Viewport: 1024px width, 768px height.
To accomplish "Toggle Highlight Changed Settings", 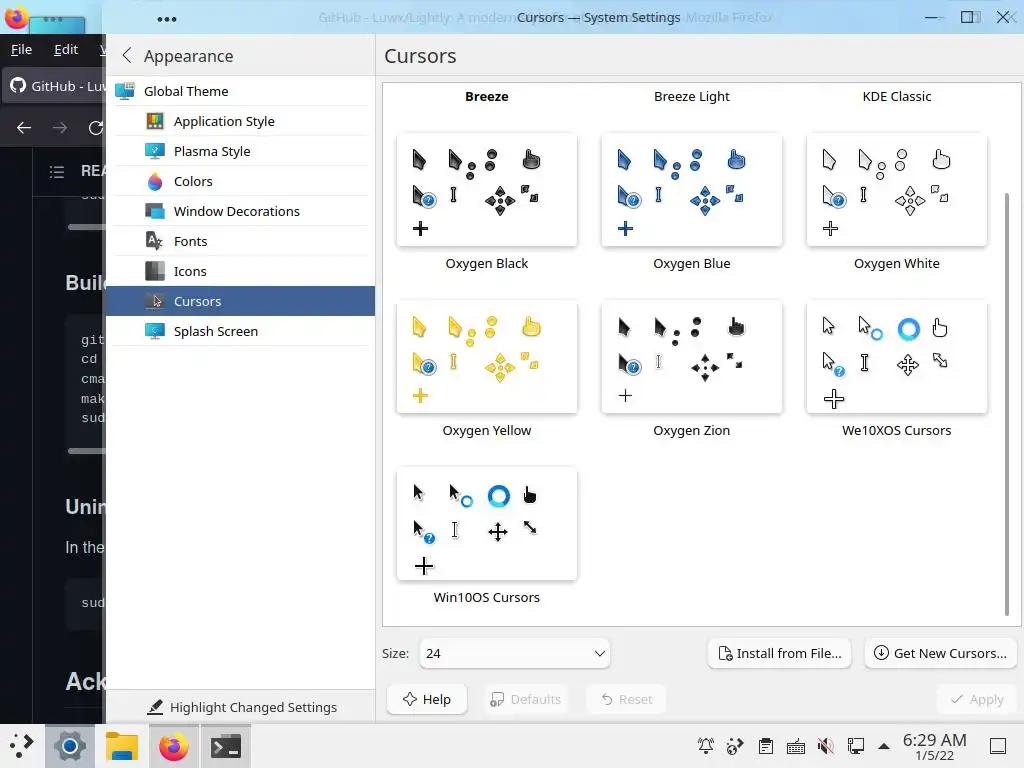I will [242, 707].
